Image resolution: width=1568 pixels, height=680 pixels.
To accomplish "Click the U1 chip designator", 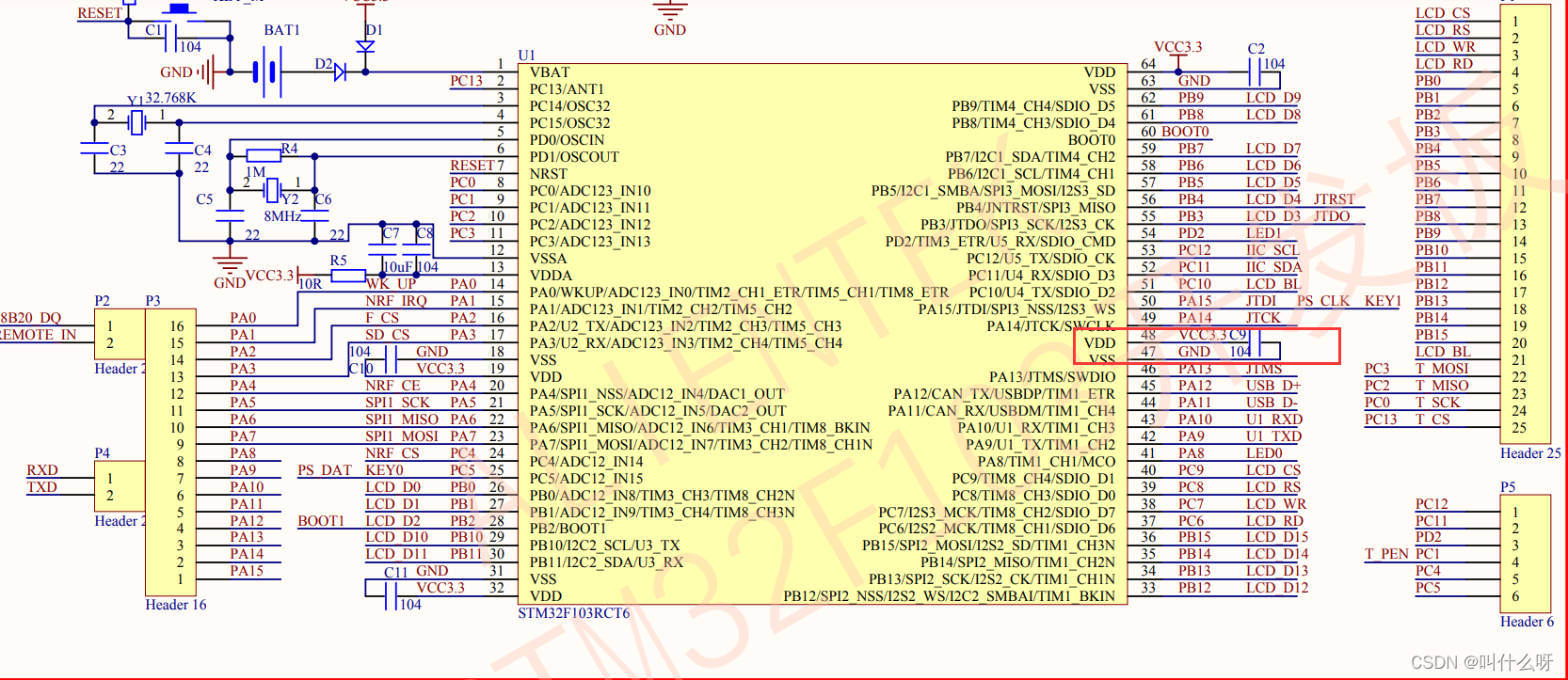I will pos(526,55).
